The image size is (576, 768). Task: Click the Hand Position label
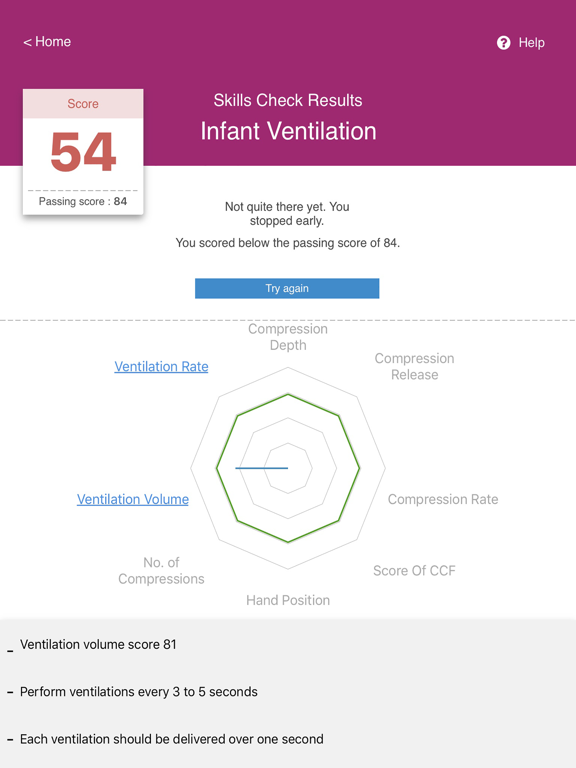[x=288, y=600]
